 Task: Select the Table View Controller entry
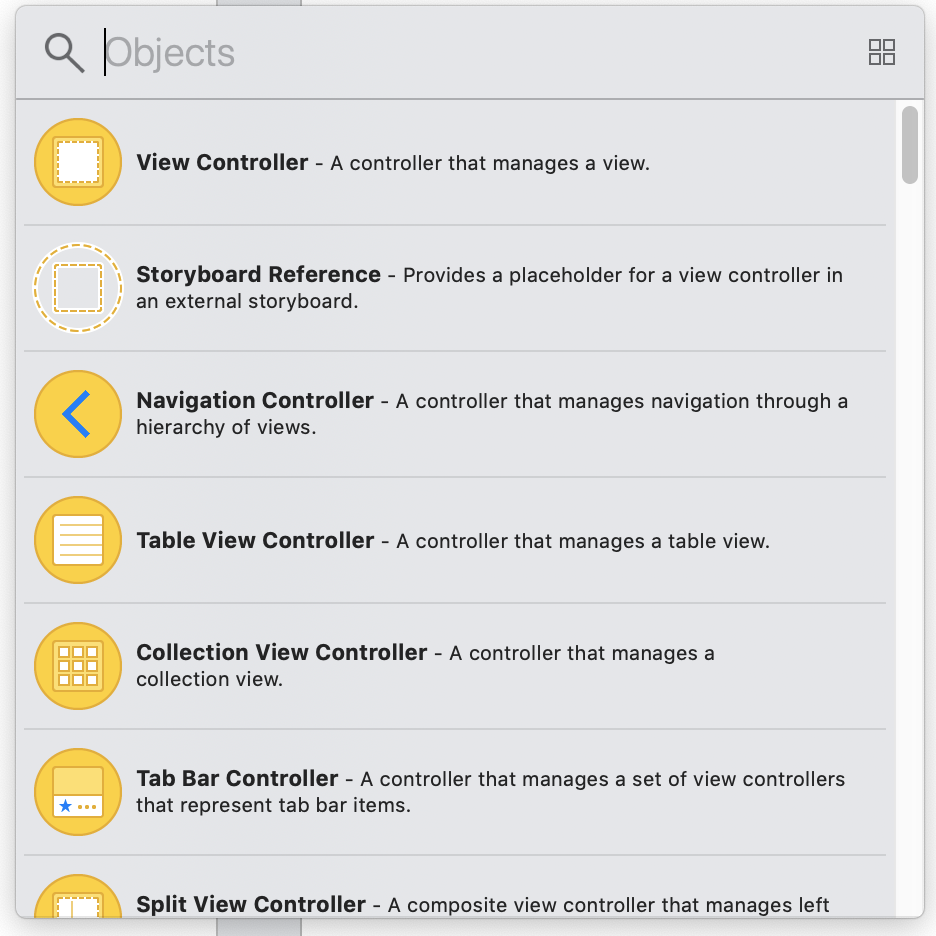pos(450,540)
